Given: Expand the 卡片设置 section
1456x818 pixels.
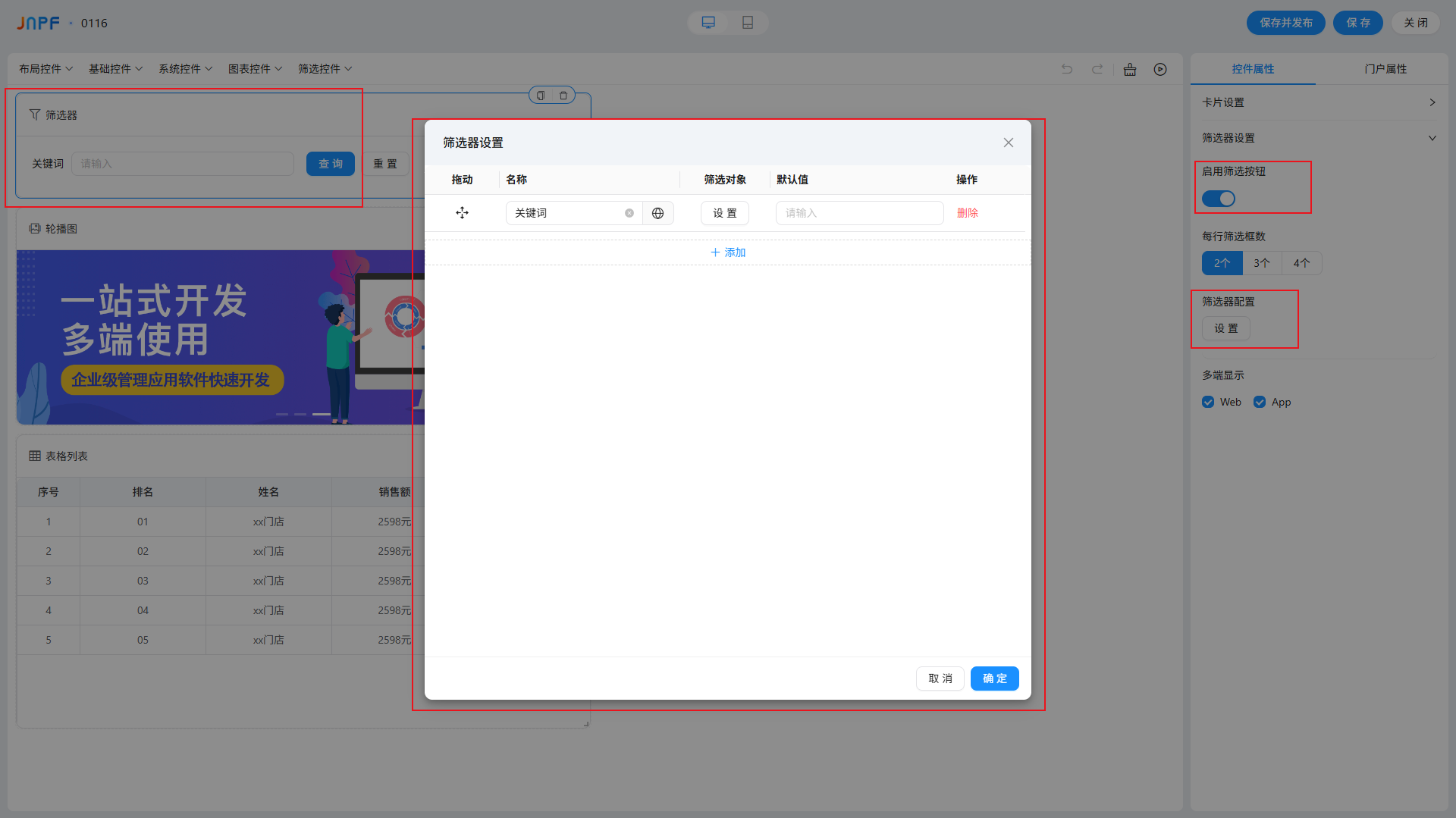Looking at the screenshot, I should click(x=1319, y=102).
